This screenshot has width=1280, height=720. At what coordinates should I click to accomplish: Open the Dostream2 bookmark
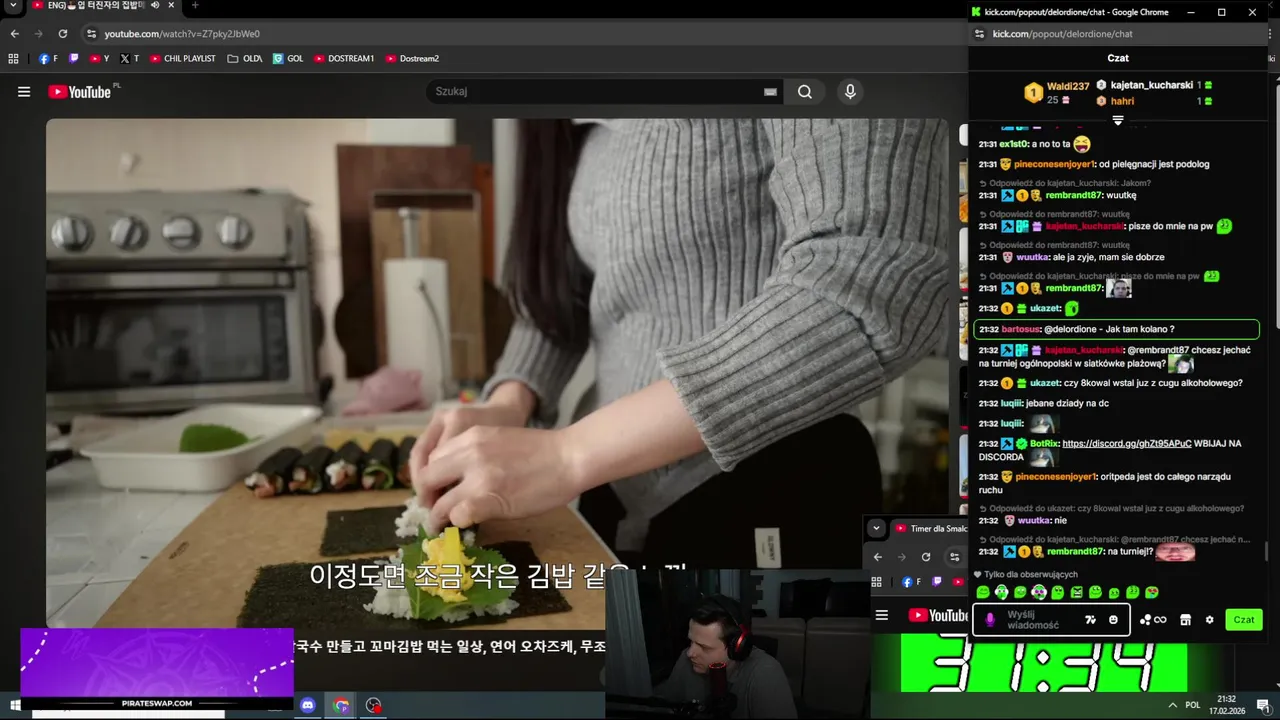coord(412,58)
